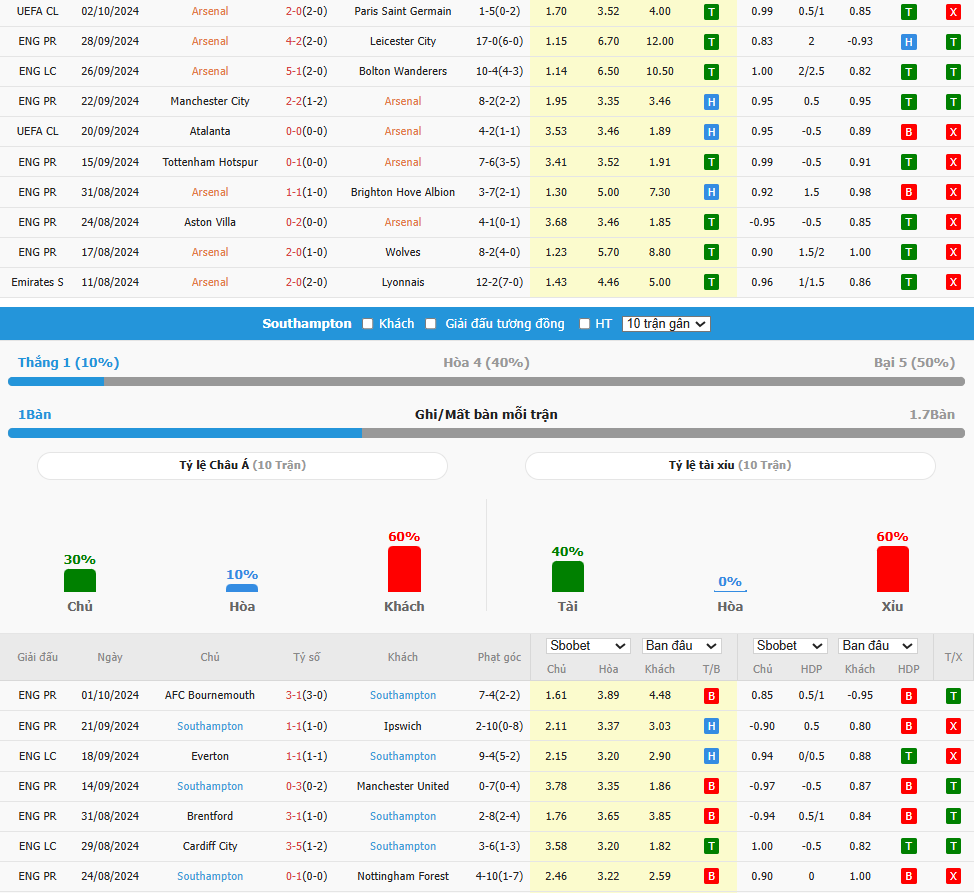The height and width of the screenshot is (893, 976).
Task: Click the green T result icon in Aston Villa row
Action: click(x=711, y=222)
